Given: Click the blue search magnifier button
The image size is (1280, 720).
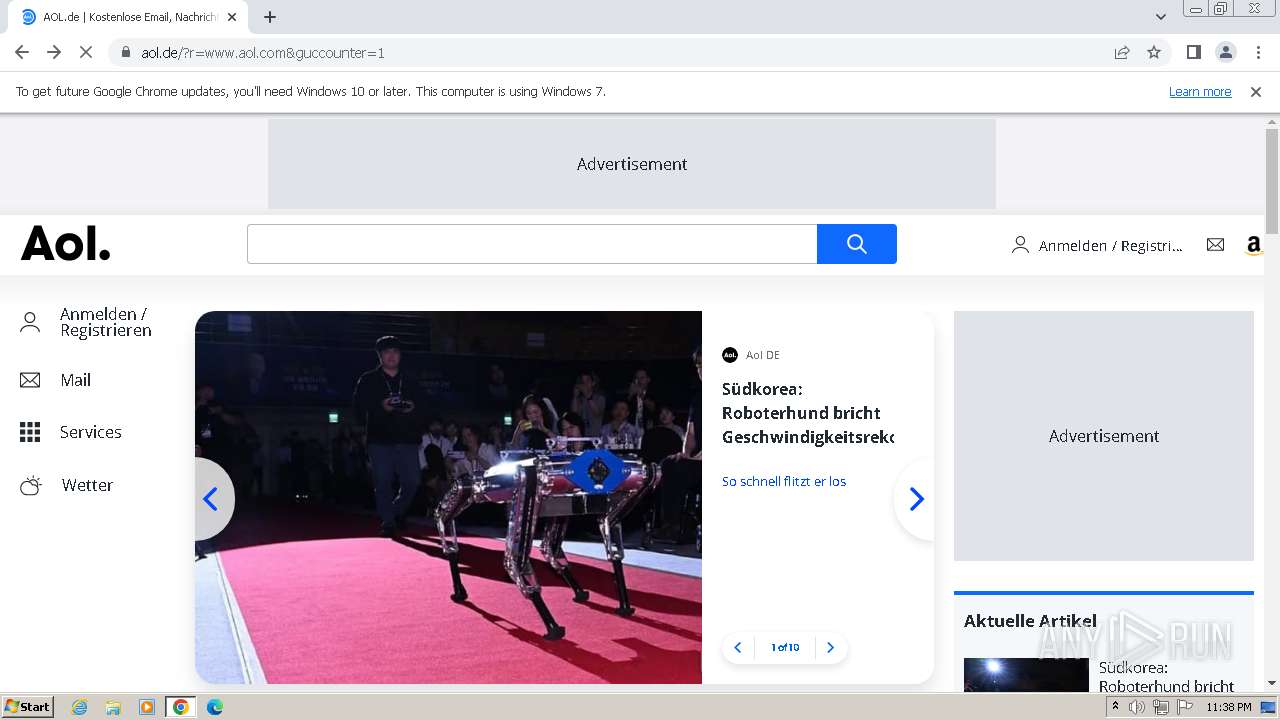Looking at the screenshot, I should pyautogui.click(x=856, y=244).
